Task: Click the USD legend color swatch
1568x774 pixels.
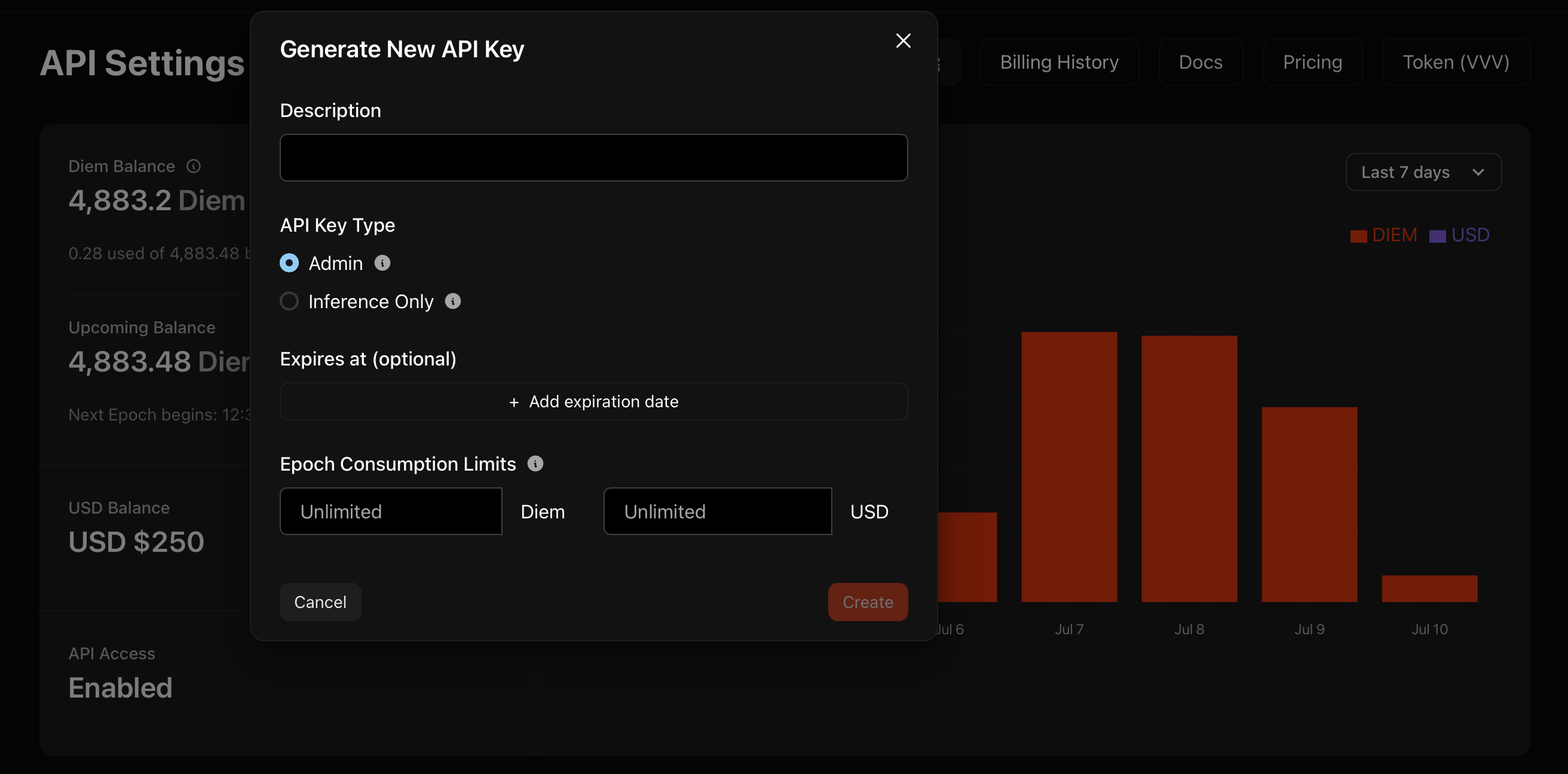Action: [x=1437, y=236]
